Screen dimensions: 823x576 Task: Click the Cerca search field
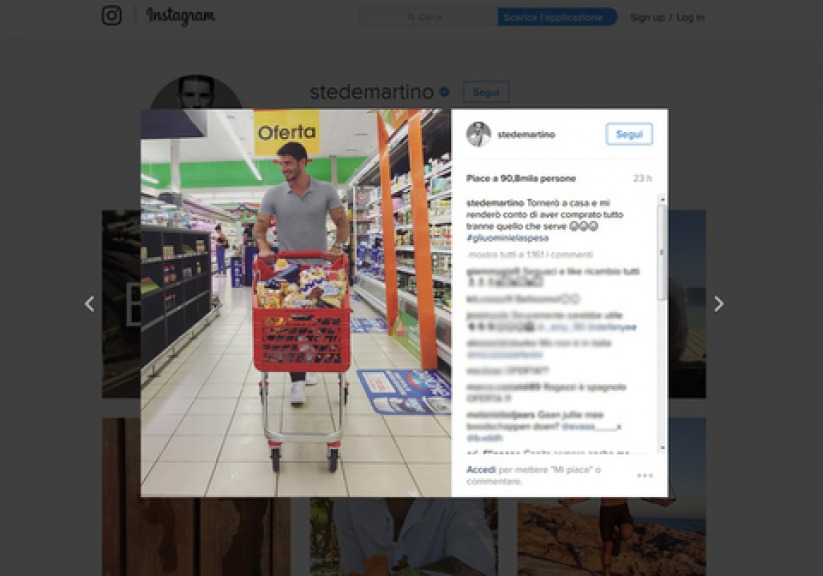[x=428, y=17]
